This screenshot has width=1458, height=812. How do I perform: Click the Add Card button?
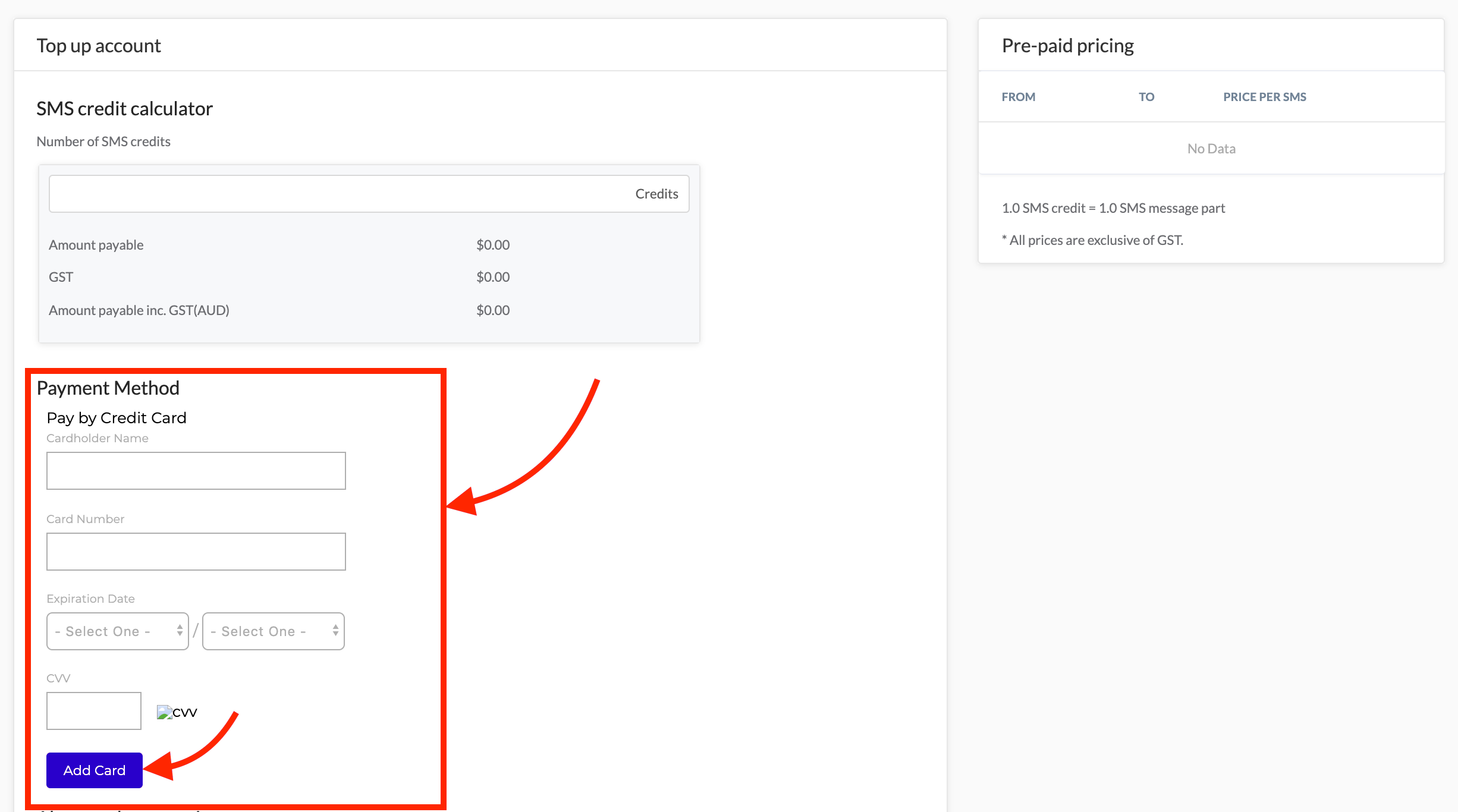point(94,770)
